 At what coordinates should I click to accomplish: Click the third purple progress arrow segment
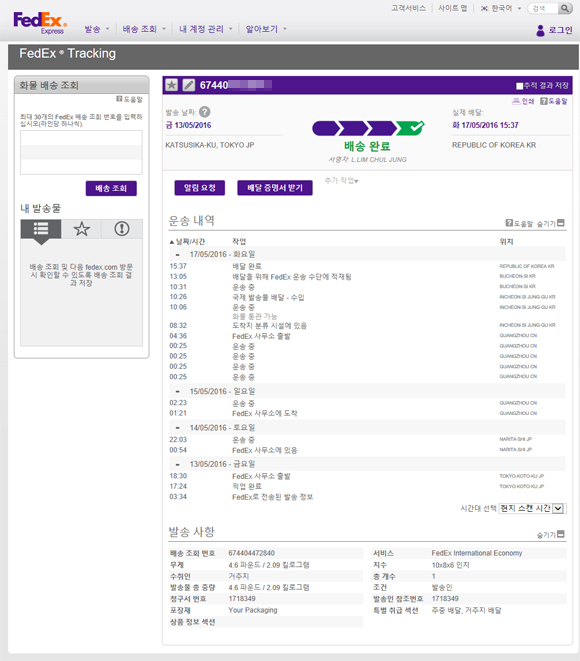point(381,128)
